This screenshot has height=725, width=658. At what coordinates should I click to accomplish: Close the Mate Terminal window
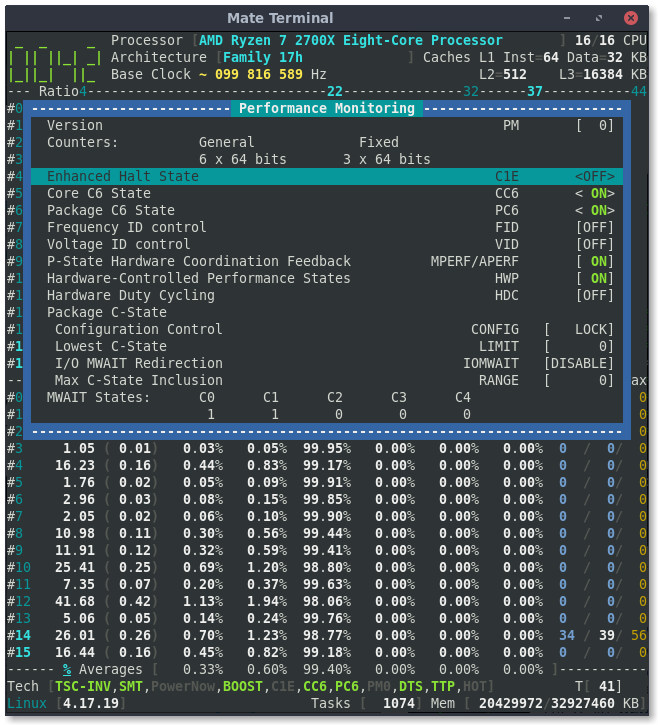click(x=631, y=18)
